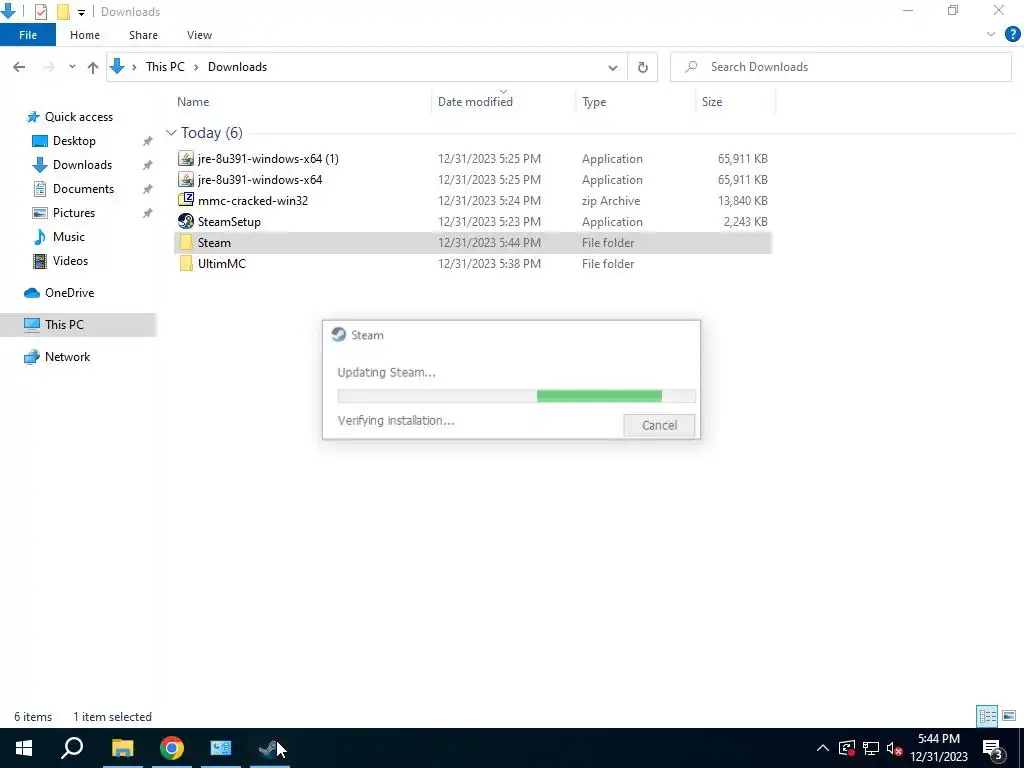Open the taskbar clock and date

tap(939, 748)
